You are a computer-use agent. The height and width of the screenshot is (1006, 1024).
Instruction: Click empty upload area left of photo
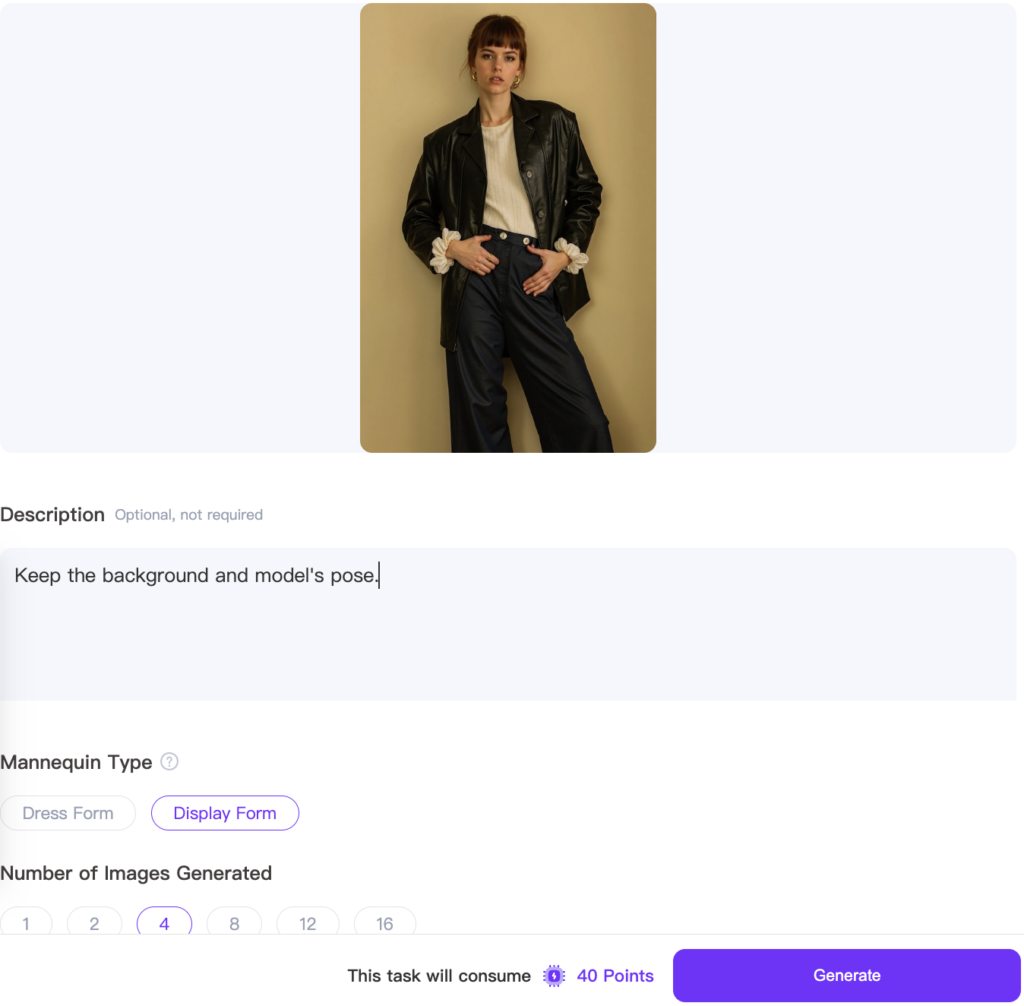pos(180,228)
